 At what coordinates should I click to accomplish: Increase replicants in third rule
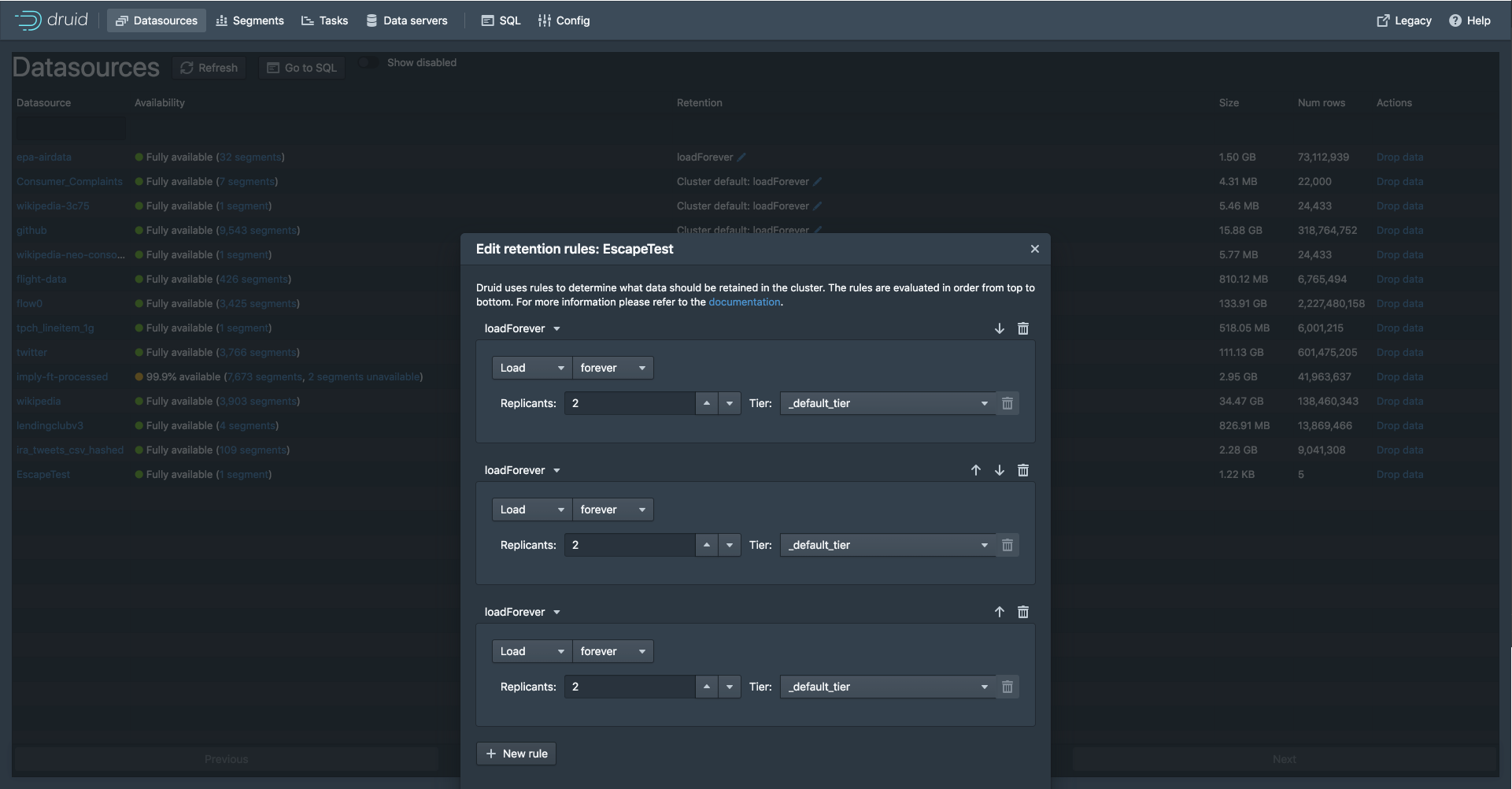[707, 687]
